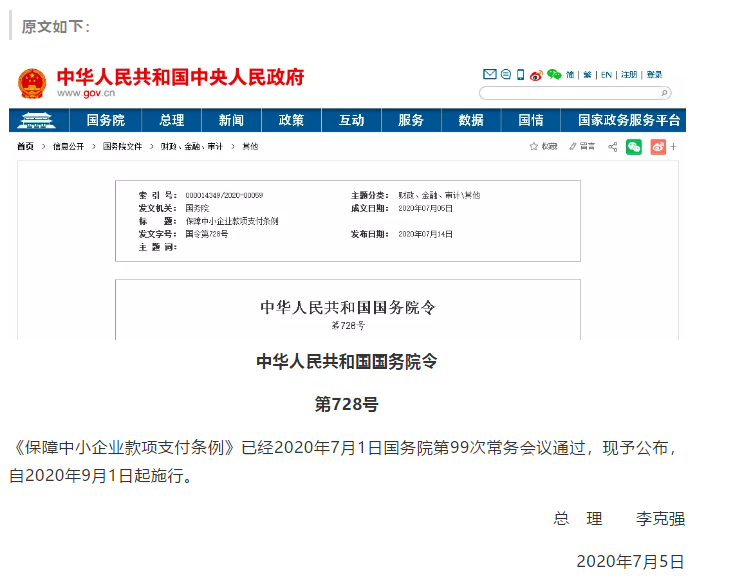731x582 pixels.
Task: Click the envelope mail icon in header
Action: [490, 74]
